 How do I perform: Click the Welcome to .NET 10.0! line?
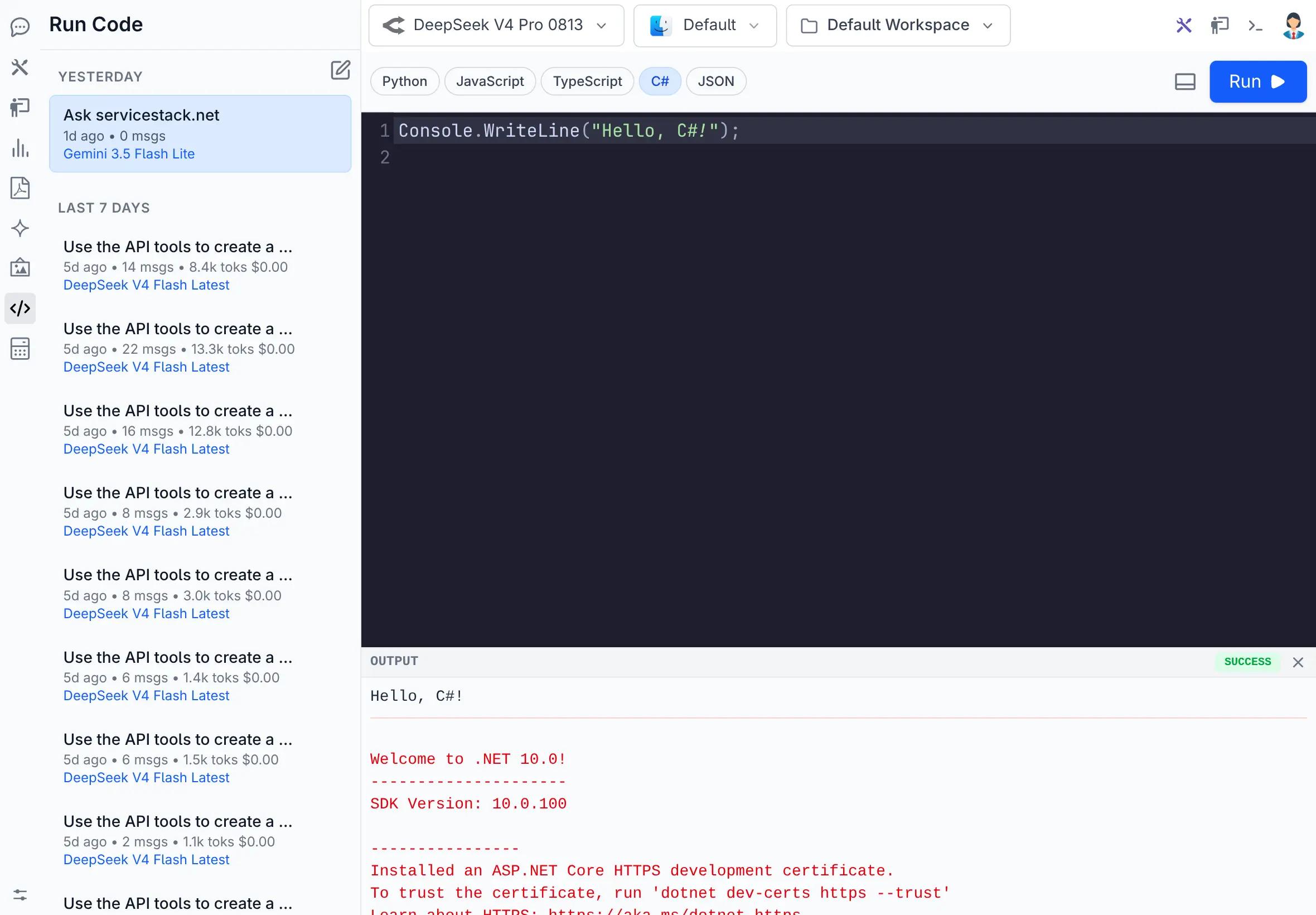(x=468, y=759)
